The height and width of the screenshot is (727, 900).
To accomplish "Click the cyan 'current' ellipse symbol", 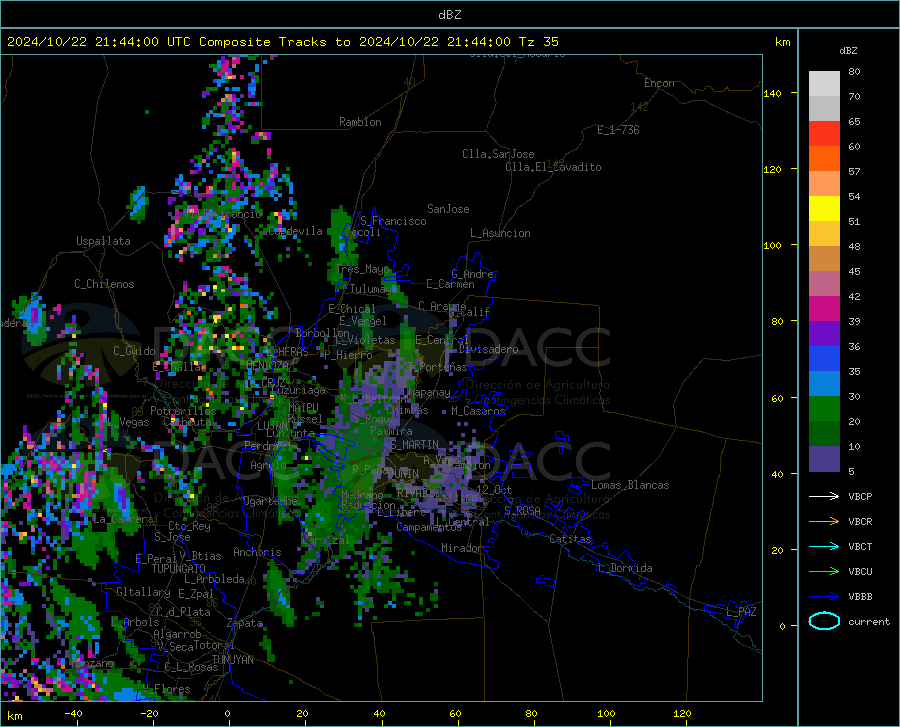I will pyautogui.click(x=824, y=621).
